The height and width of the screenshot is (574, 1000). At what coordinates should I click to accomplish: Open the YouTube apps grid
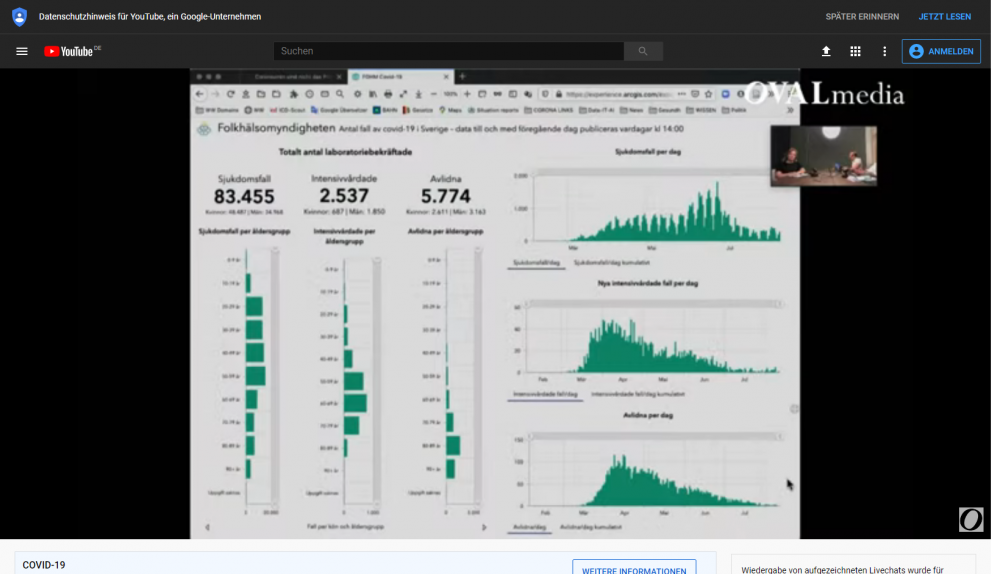855,51
